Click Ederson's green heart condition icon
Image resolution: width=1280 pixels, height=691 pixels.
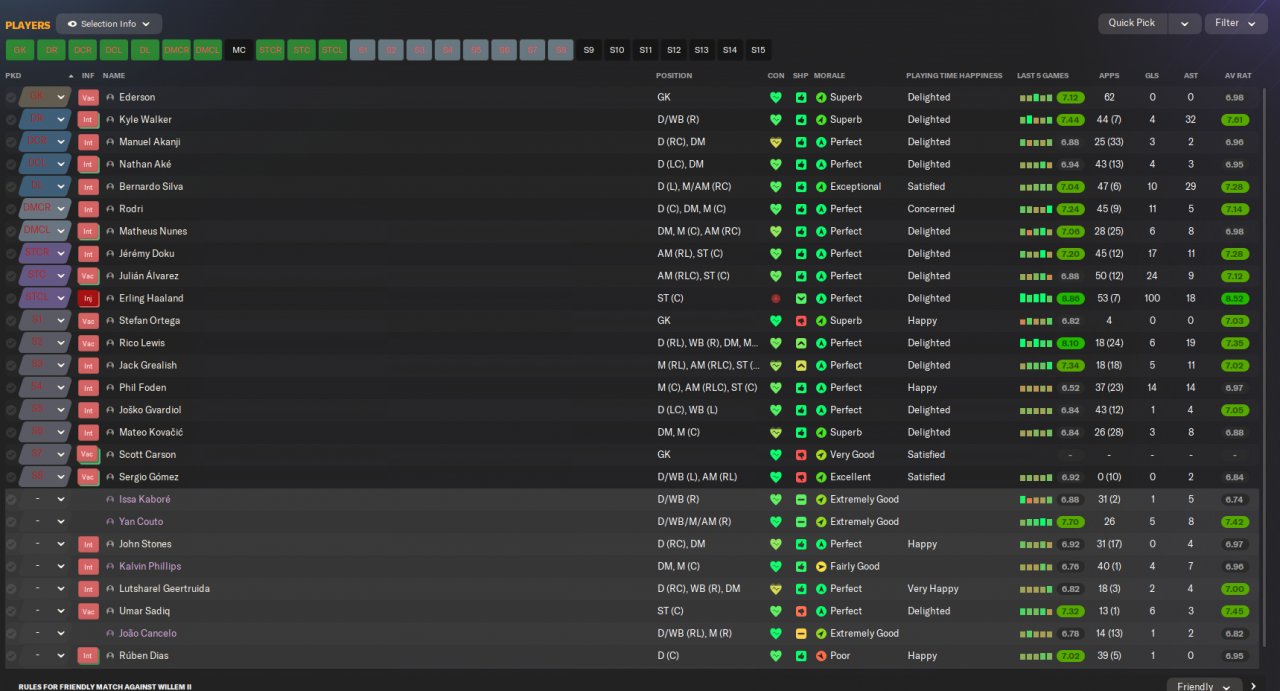tap(775, 97)
